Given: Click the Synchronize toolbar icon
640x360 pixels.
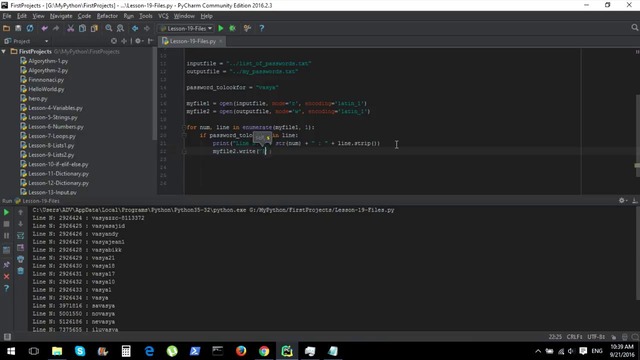Looking at the screenshot, I should [30, 28].
